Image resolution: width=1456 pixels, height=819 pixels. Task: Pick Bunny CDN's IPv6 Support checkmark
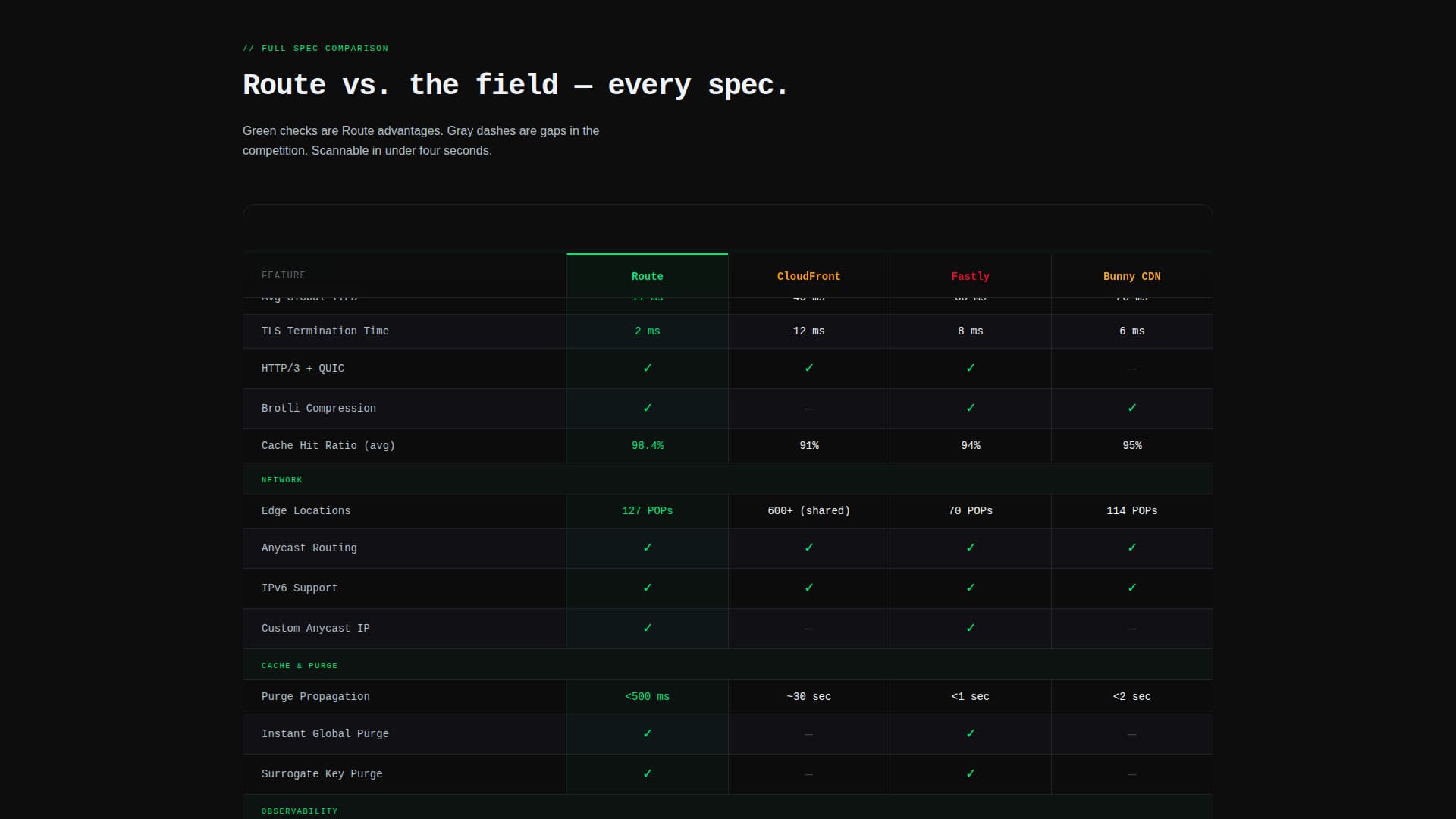pyautogui.click(x=1131, y=588)
